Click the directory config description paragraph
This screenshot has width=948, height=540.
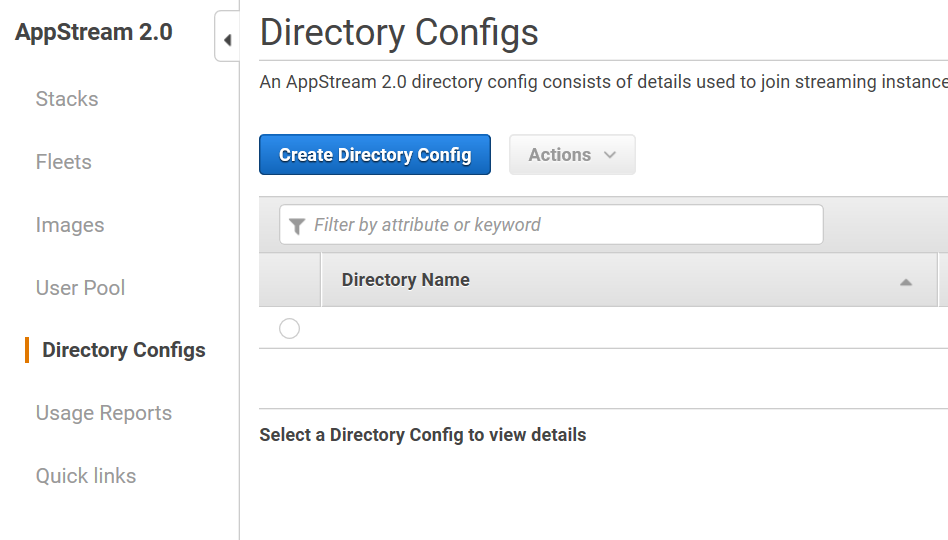click(x=600, y=82)
